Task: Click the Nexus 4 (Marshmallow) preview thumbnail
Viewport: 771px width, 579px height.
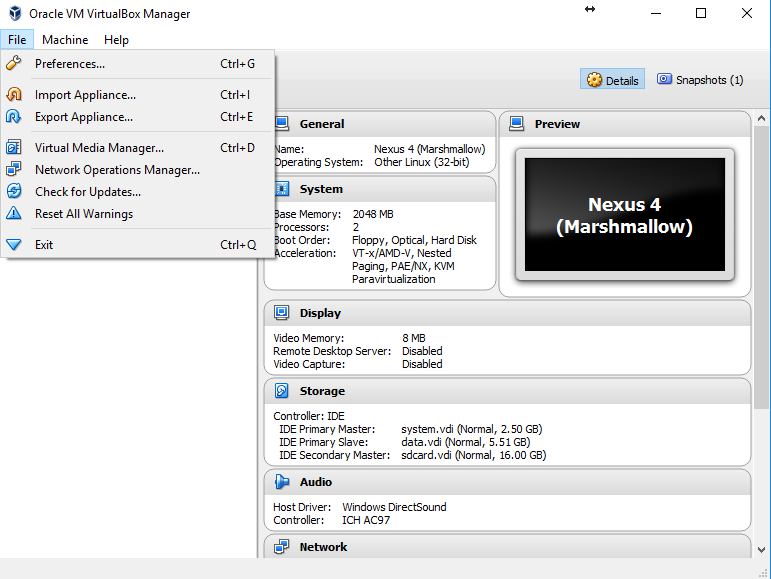Action: click(624, 214)
